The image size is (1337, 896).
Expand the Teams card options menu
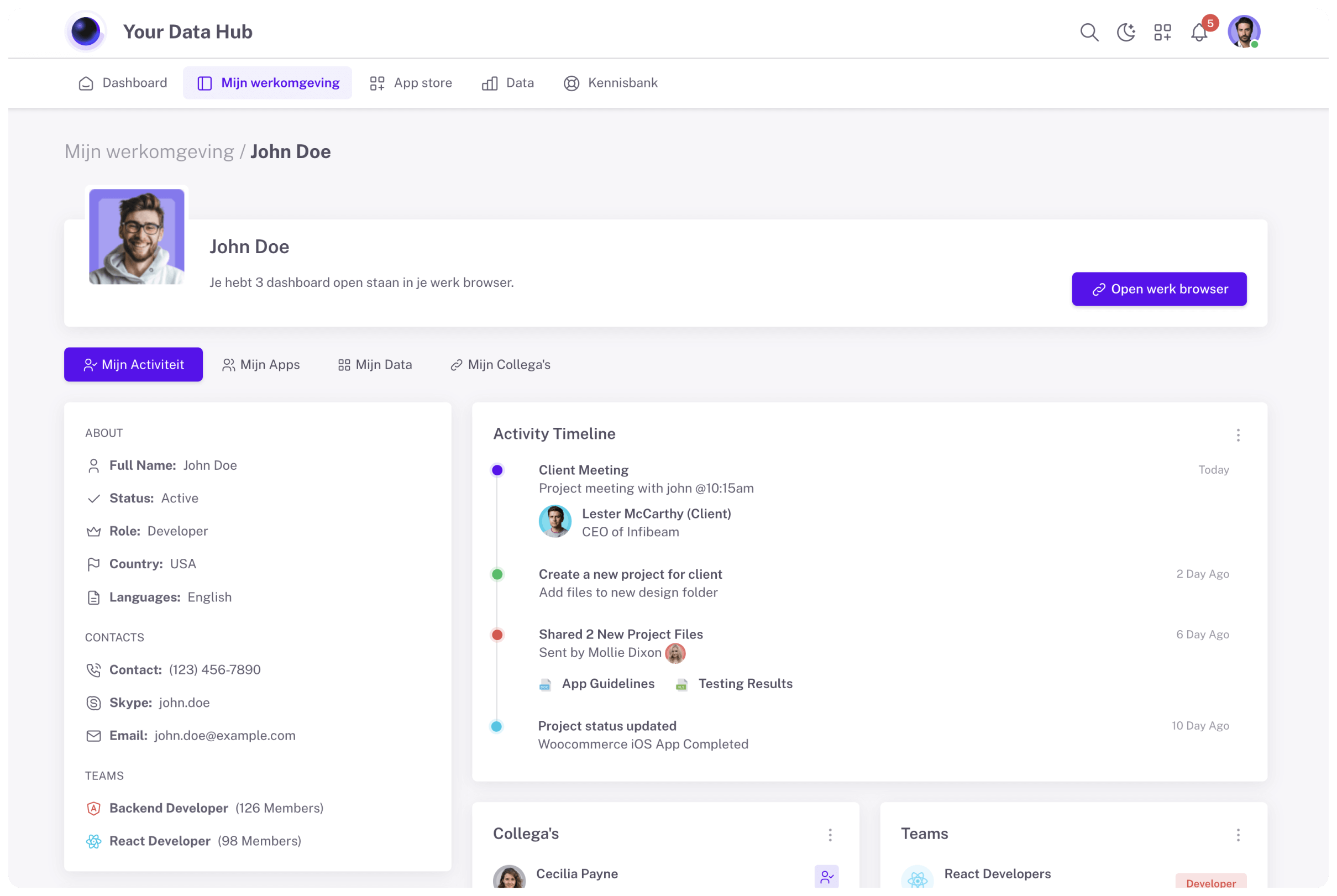tap(1238, 835)
